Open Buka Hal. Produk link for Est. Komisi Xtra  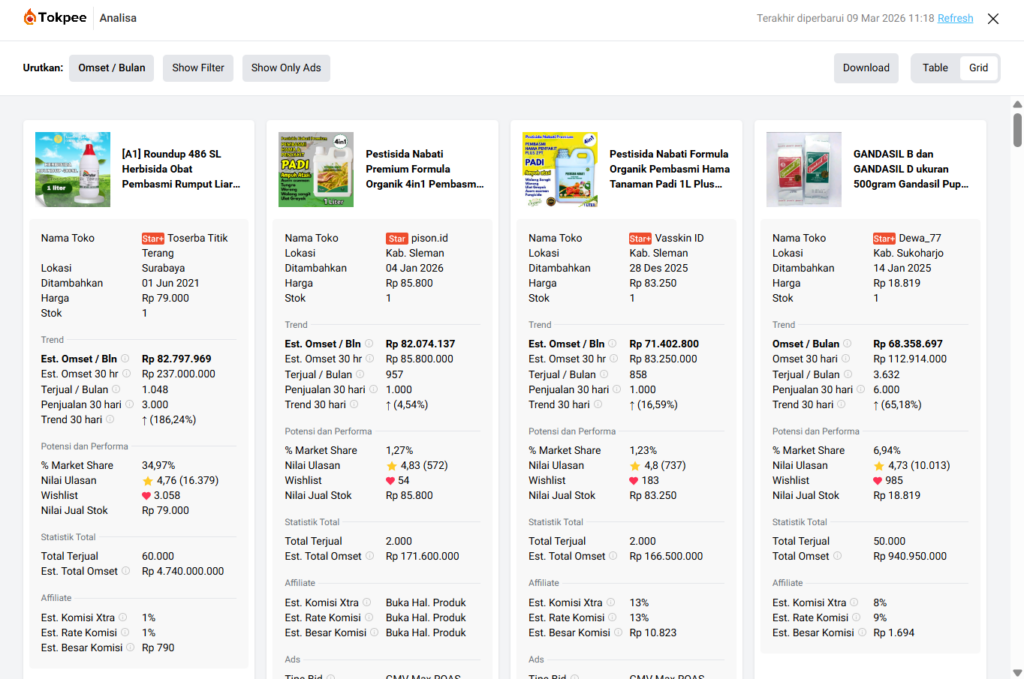click(425, 603)
